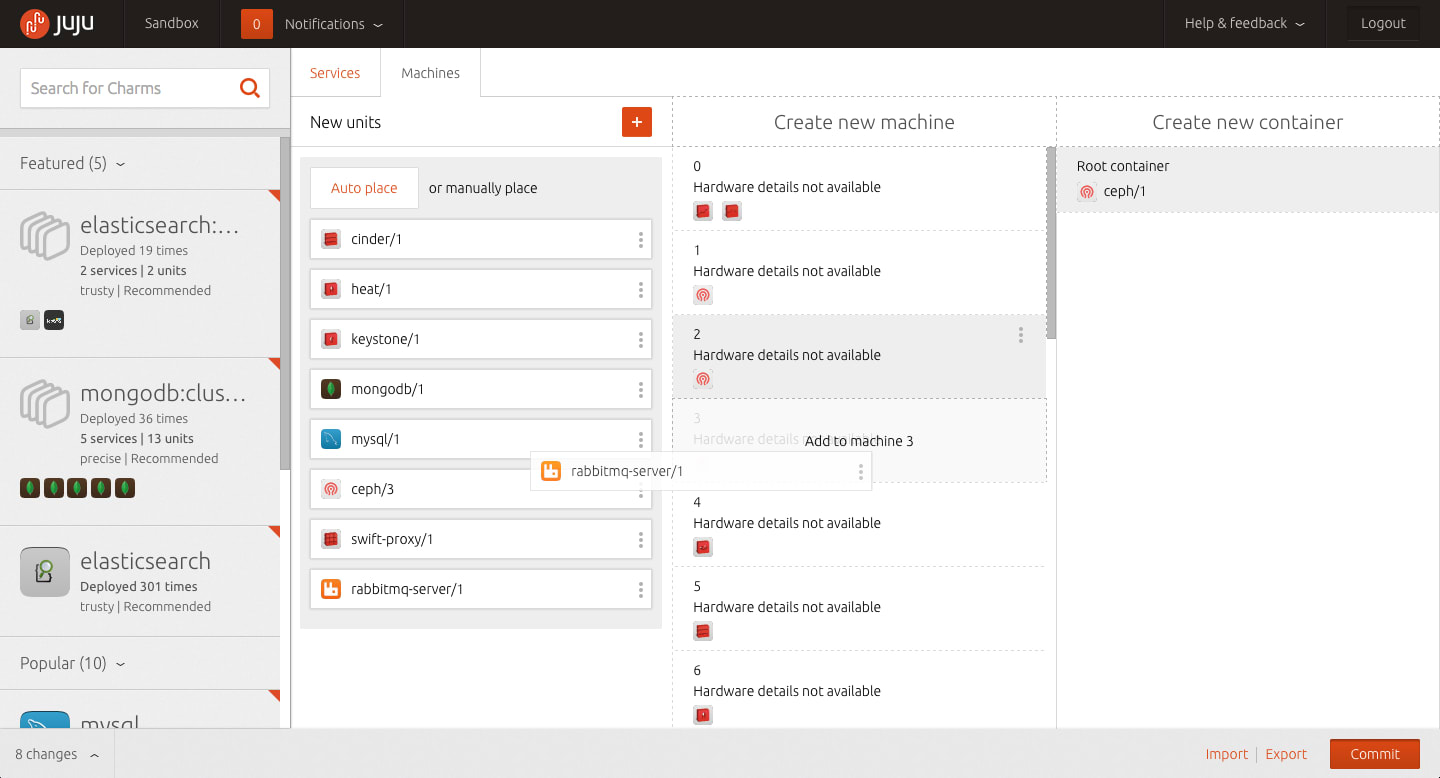Open the more menu for keystone/1
The height and width of the screenshot is (778, 1440).
tap(641, 339)
